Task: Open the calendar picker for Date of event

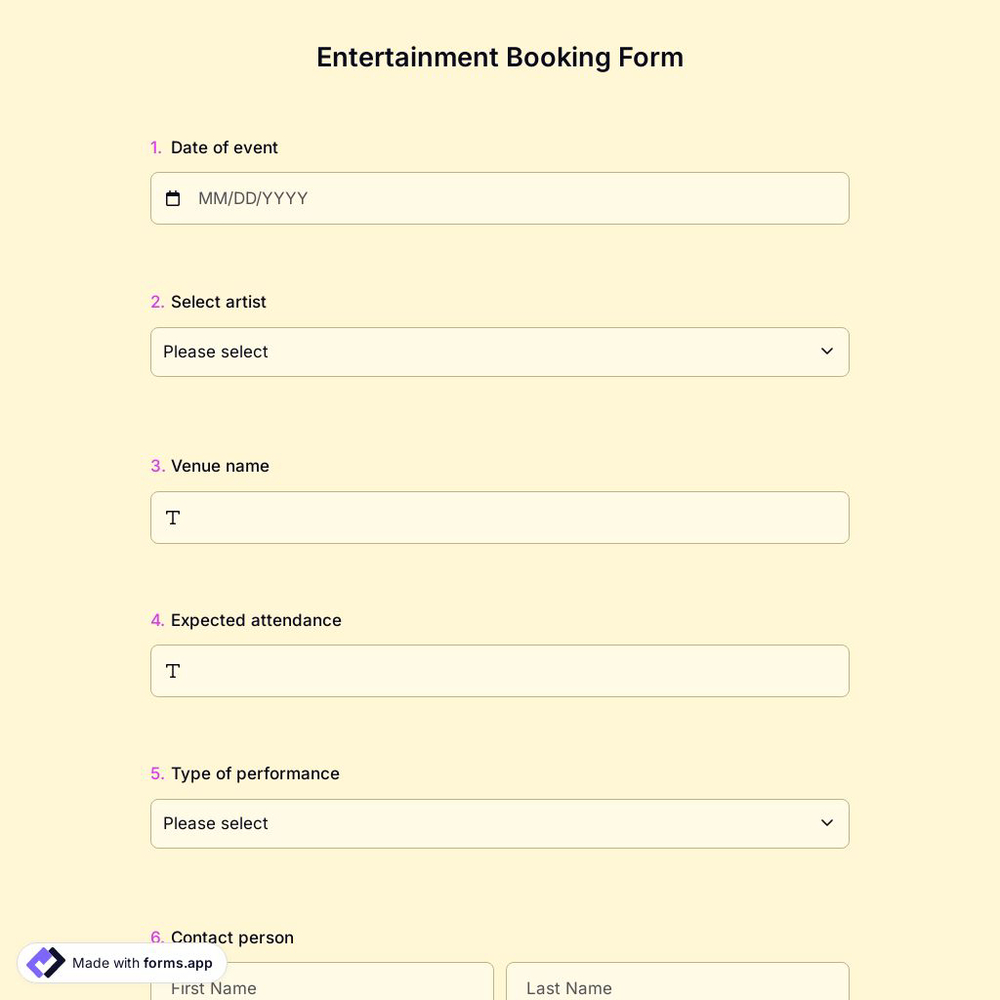Action: (172, 197)
